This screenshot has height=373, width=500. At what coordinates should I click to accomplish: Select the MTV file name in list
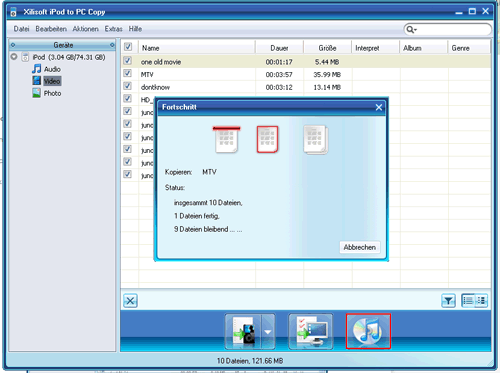pyautogui.click(x=147, y=75)
